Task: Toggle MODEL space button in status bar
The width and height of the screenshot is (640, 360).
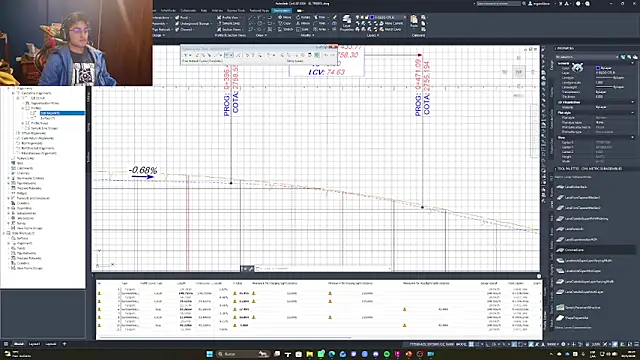Action: coord(461,344)
